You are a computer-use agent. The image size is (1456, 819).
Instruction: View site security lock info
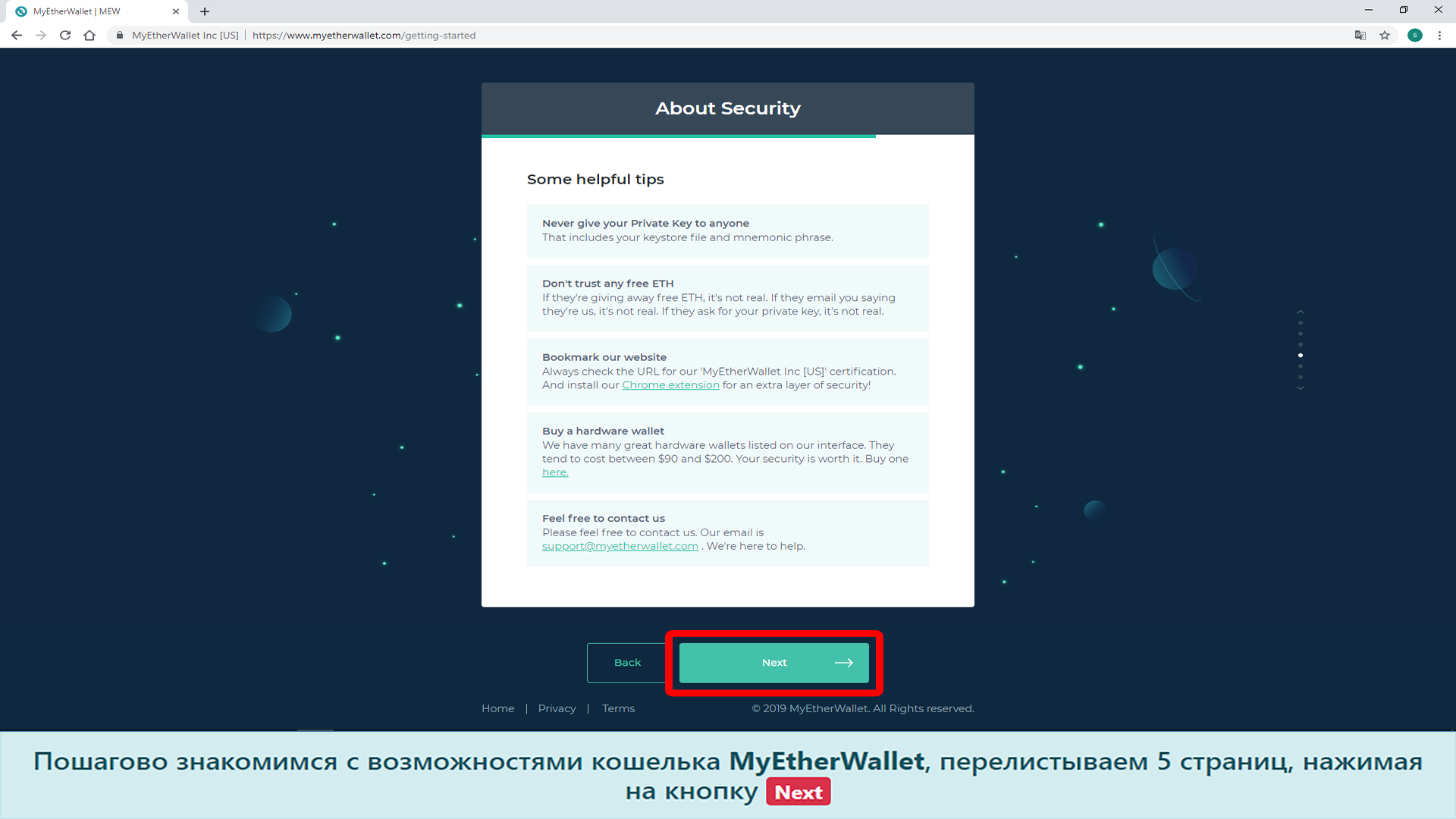[x=120, y=35]
